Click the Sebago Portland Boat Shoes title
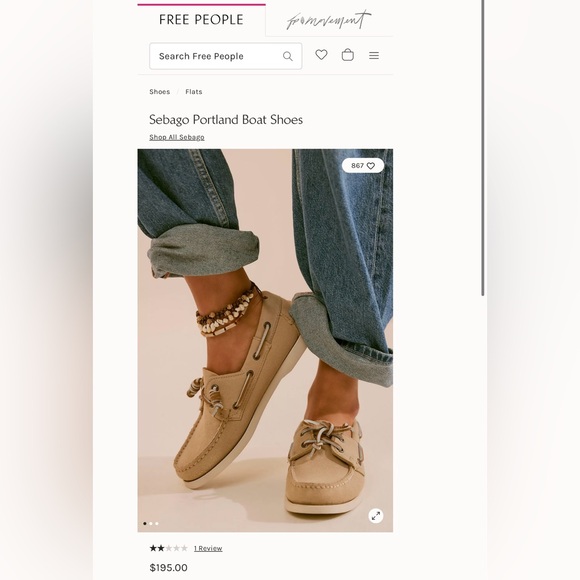 (x=226, y=119)
